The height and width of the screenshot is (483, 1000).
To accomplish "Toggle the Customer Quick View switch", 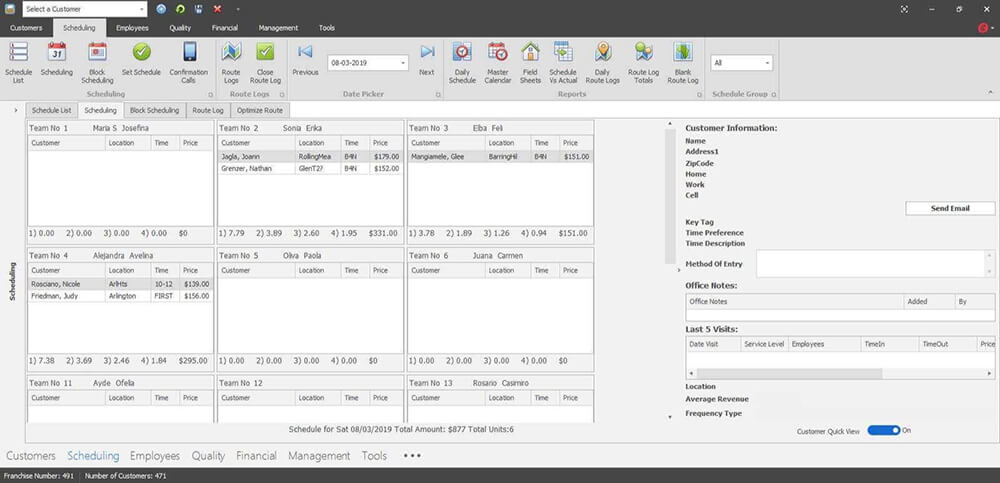I will [883, 430].
